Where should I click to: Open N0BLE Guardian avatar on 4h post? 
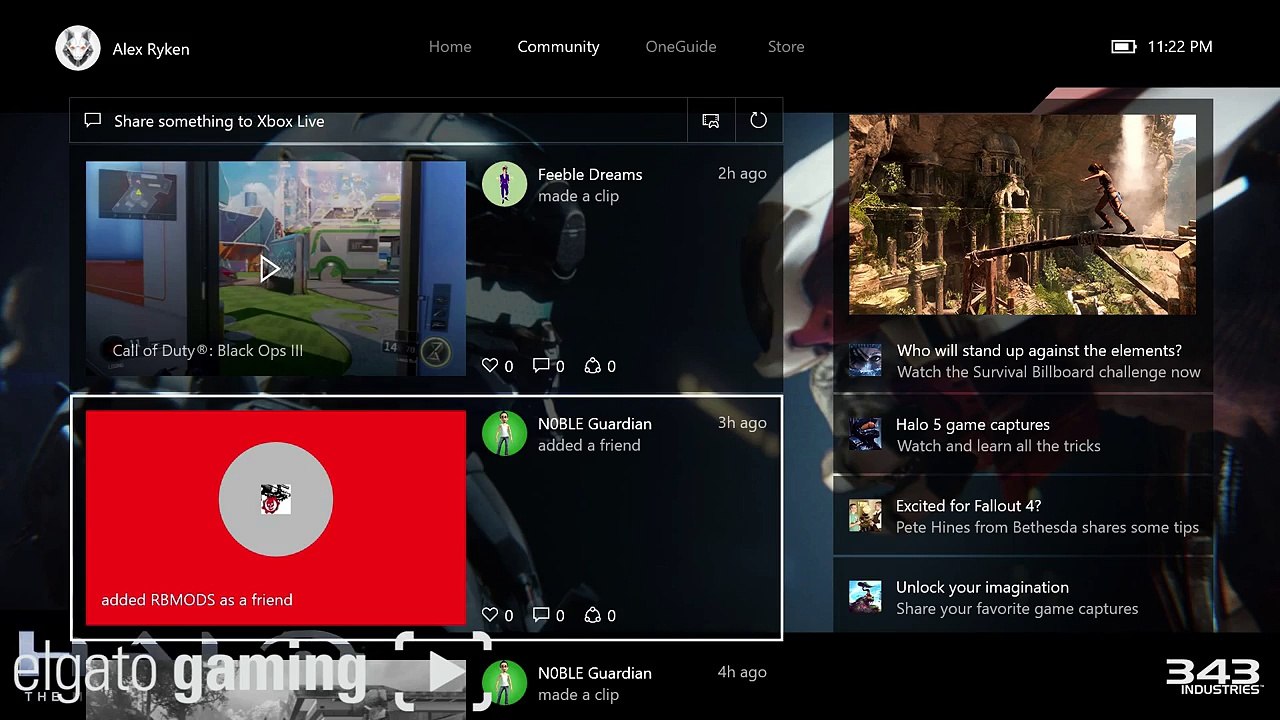pyautogui.click(x=504, y=683)
